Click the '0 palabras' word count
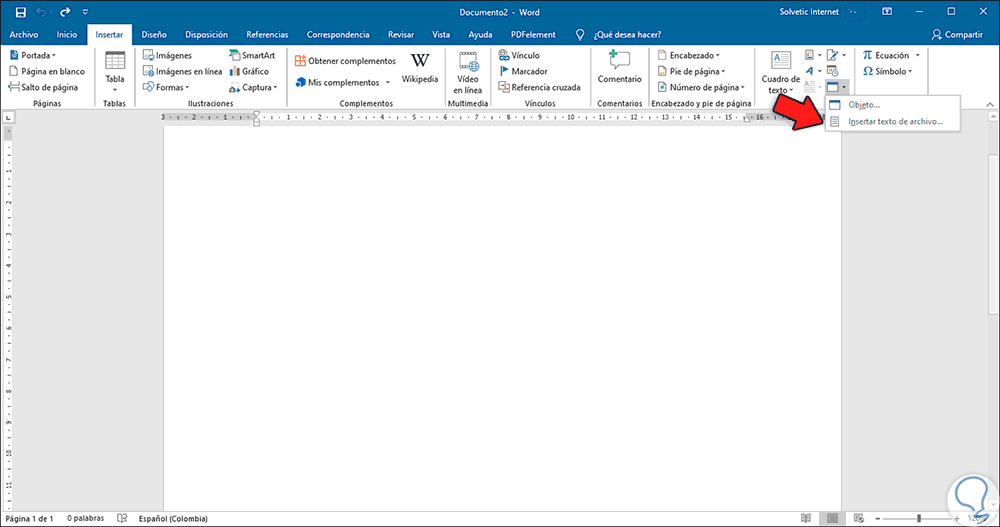1000x527 pixels. [85, 519]
